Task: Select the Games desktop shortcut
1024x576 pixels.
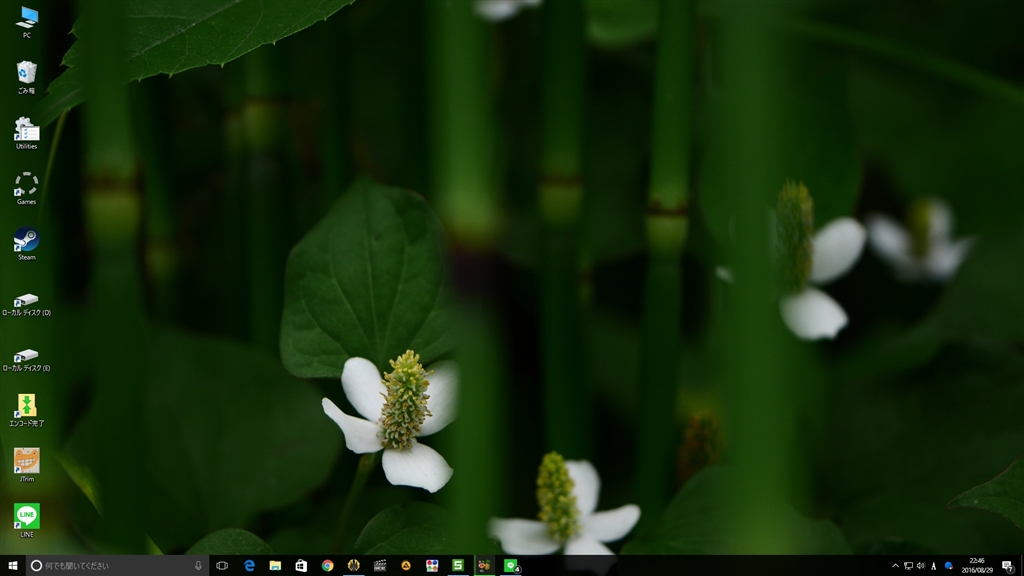Action: (x=26, y=188)
